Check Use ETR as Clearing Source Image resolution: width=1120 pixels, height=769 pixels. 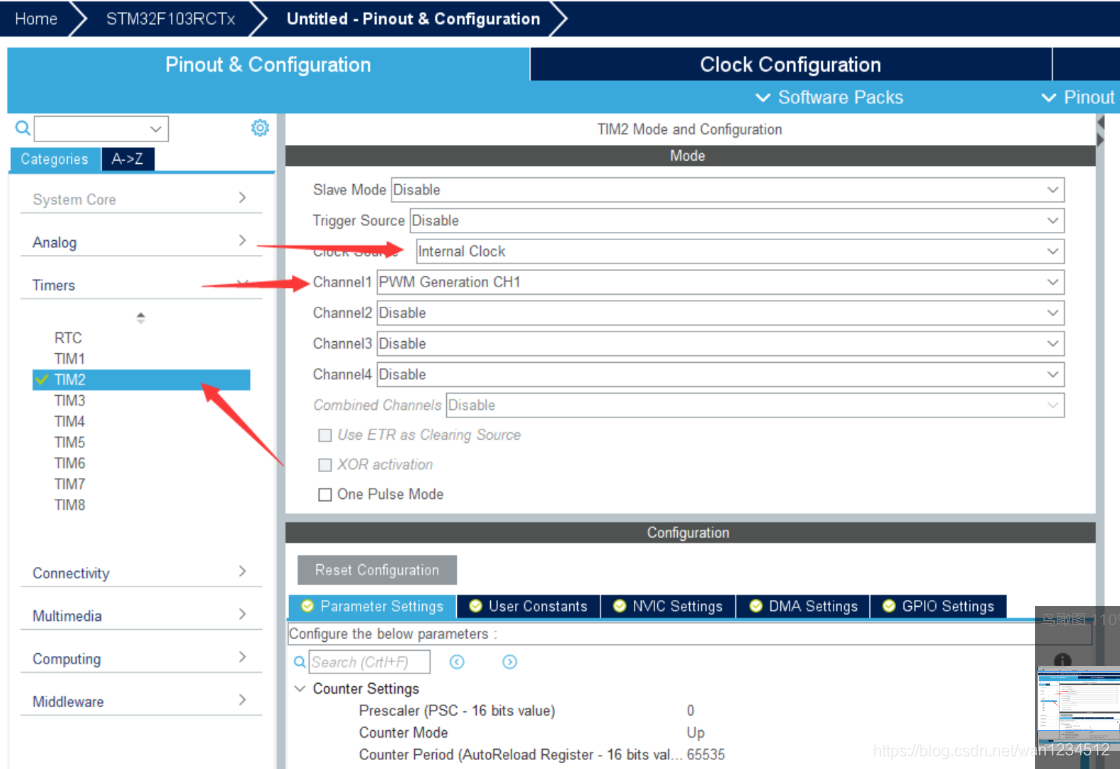click(x=325, y=435)
